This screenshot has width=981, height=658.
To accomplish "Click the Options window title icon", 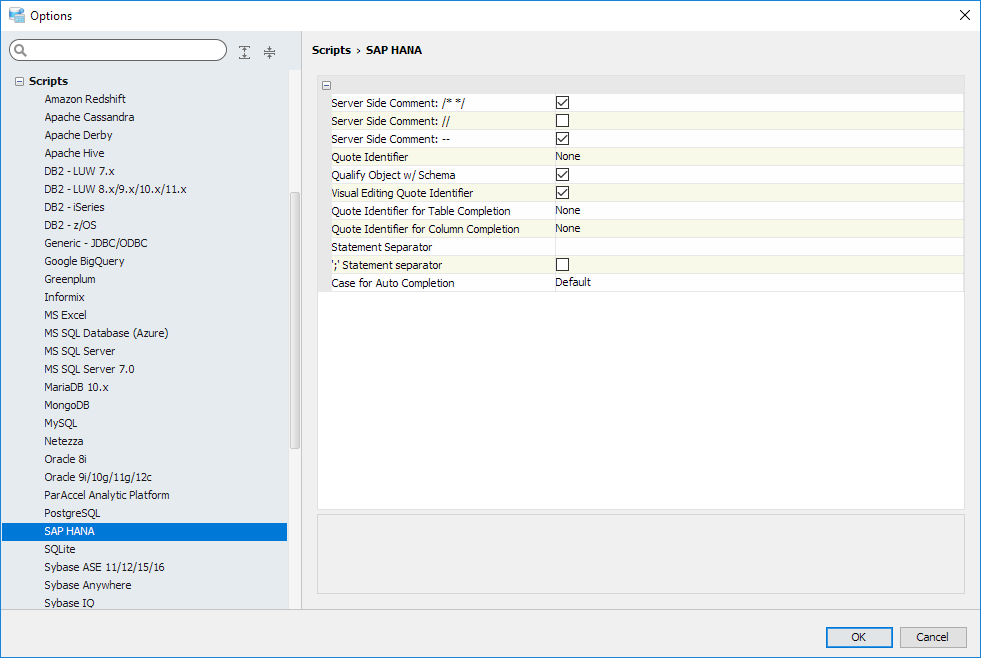I will [x=16, y=15].
